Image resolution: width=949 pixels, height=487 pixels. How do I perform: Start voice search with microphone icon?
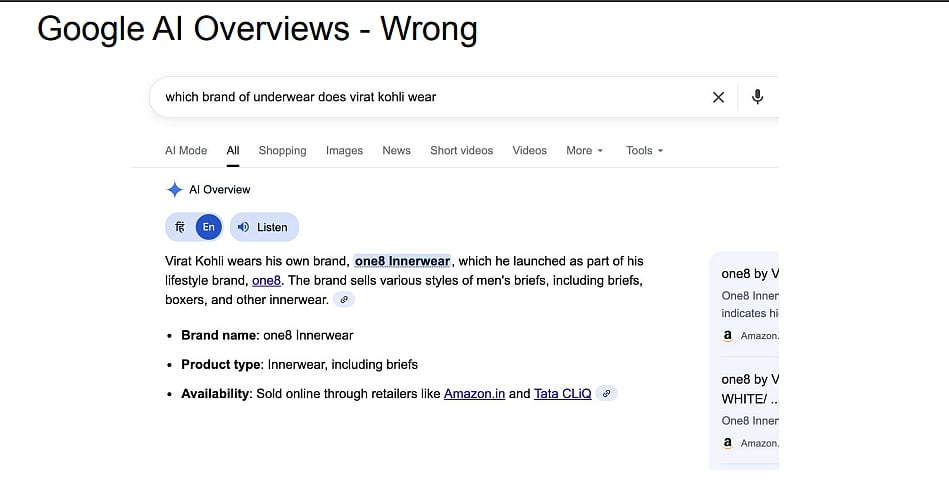click(757, 97)
